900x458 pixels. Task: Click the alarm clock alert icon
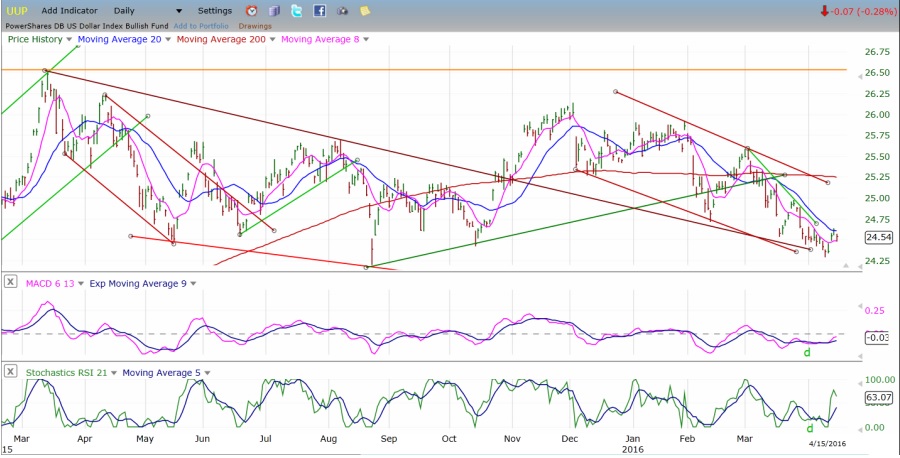tap(252, 10)
